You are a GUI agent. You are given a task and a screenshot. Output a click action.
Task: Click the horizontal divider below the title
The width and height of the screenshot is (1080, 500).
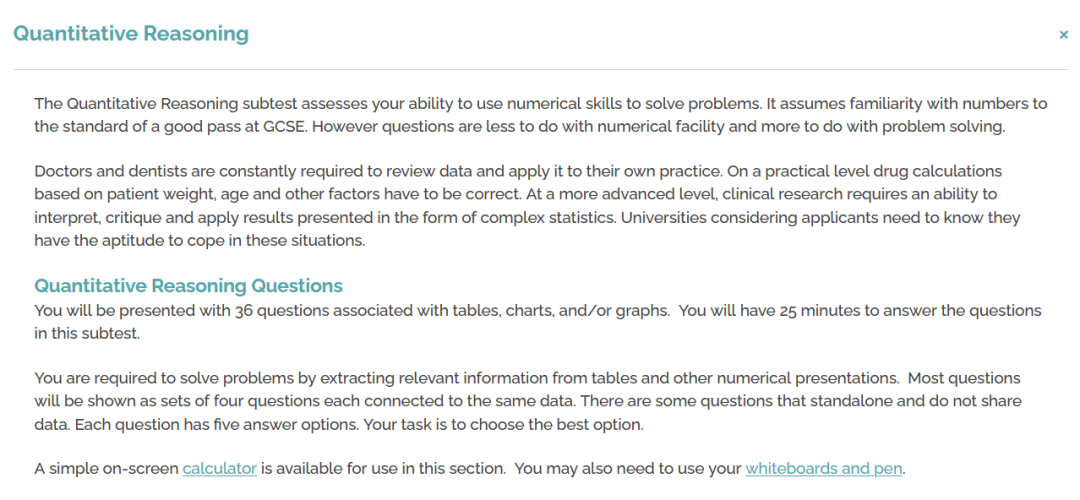[541, 70]
